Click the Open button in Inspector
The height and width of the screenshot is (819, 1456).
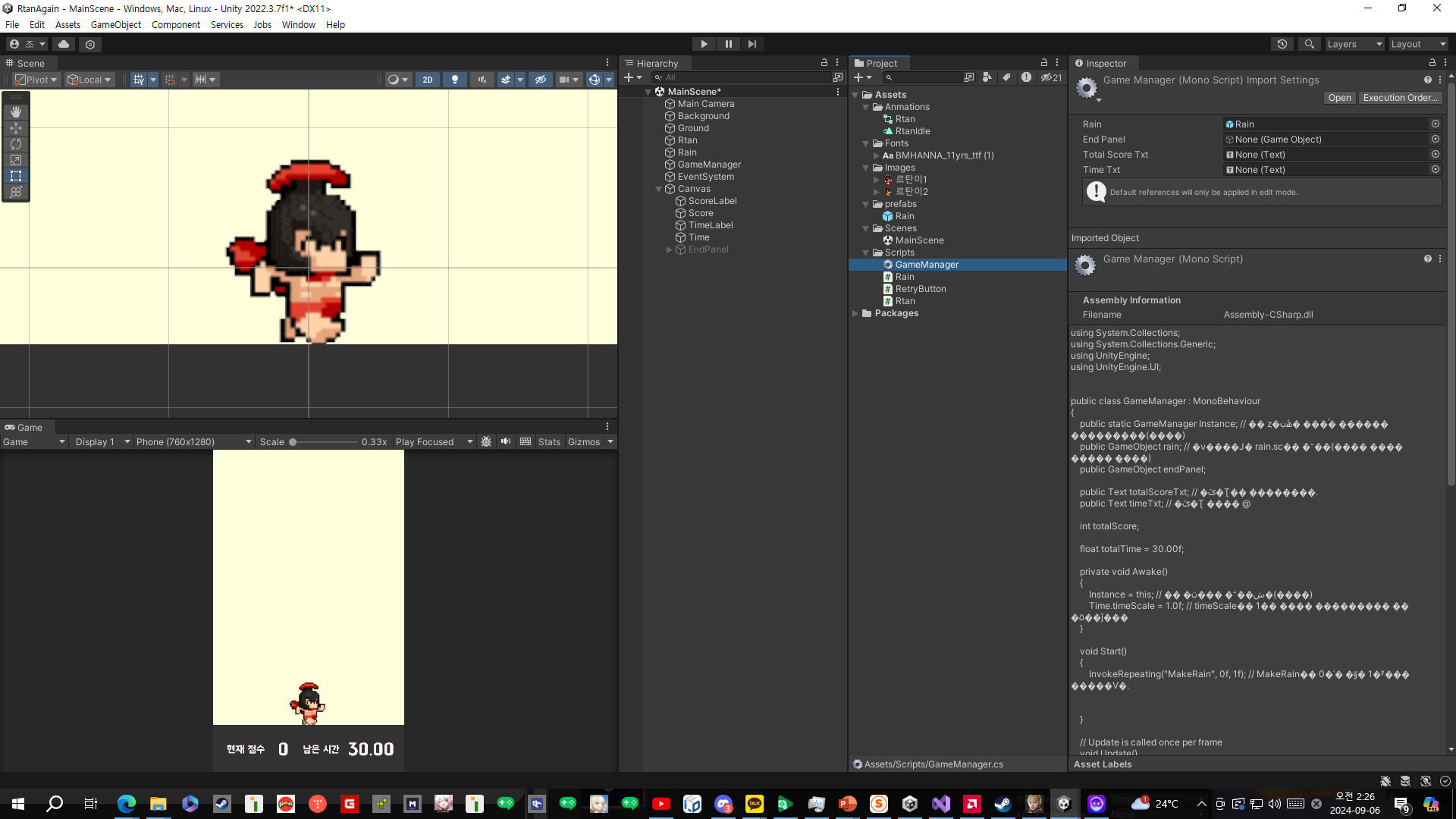(x=1339, y=98)
